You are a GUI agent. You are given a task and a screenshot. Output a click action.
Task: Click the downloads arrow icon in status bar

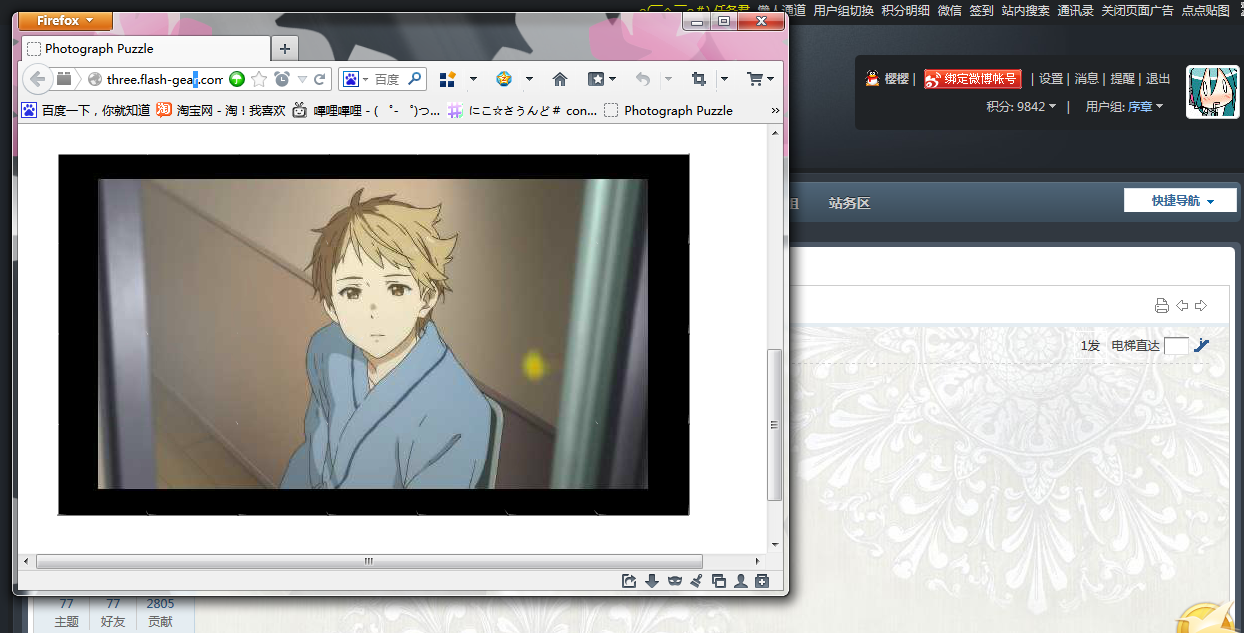652,581
